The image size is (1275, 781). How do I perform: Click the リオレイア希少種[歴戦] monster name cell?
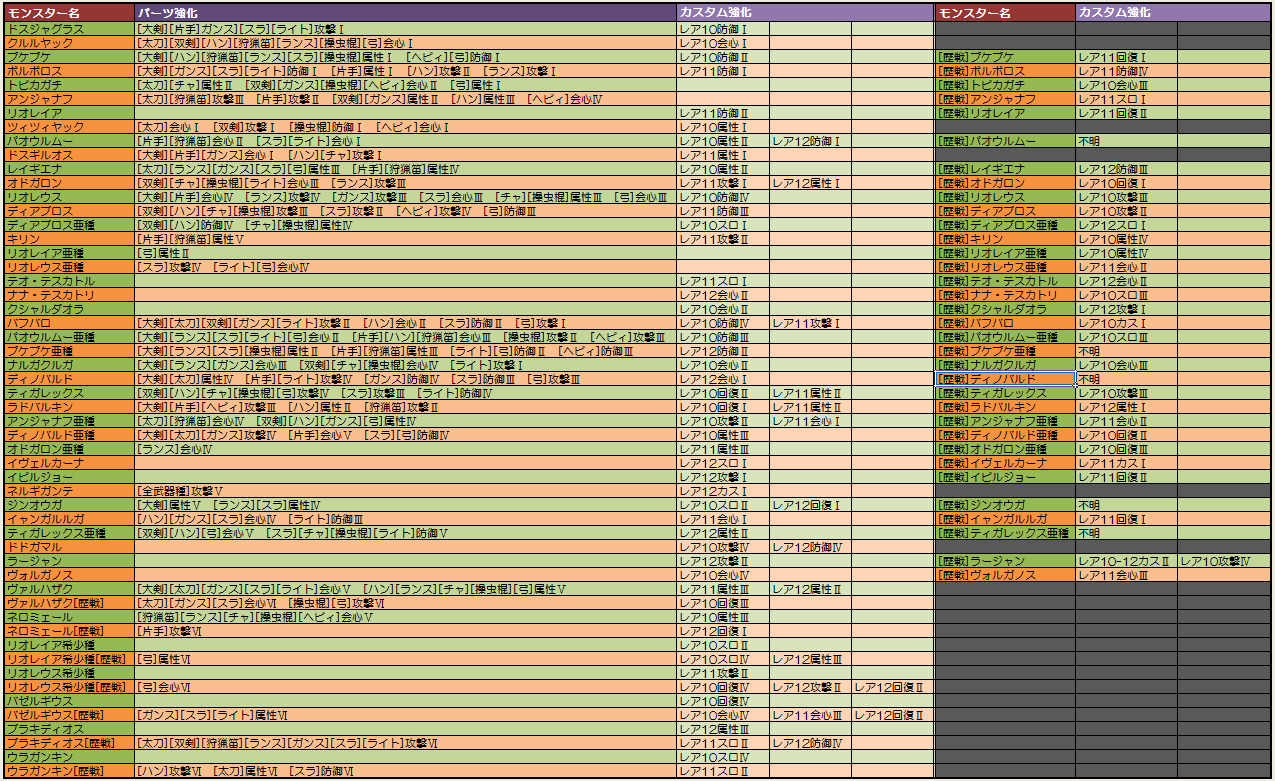click(x=69, y=659)
